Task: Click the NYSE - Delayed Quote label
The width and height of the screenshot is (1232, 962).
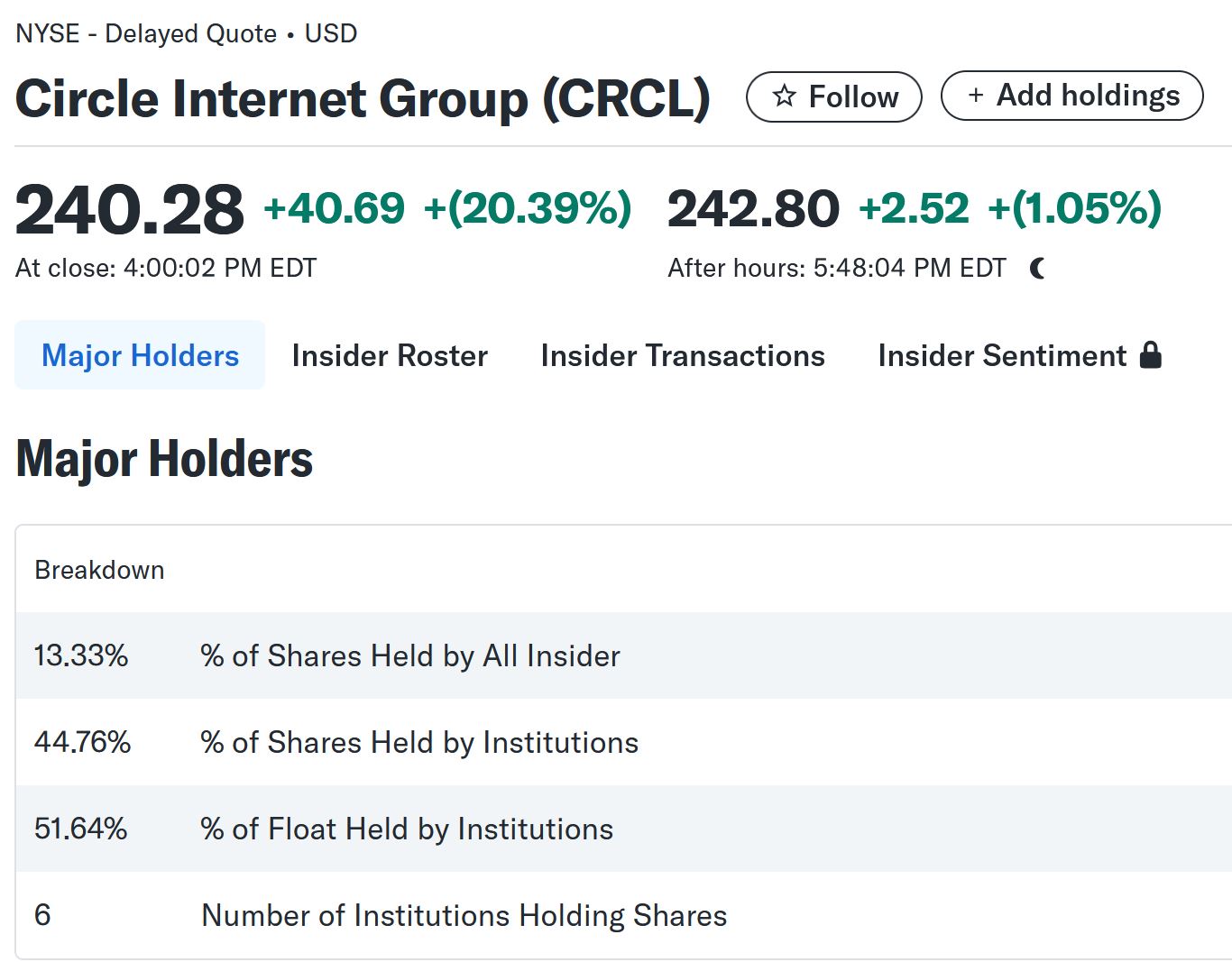Action: [x=146, y=33]
